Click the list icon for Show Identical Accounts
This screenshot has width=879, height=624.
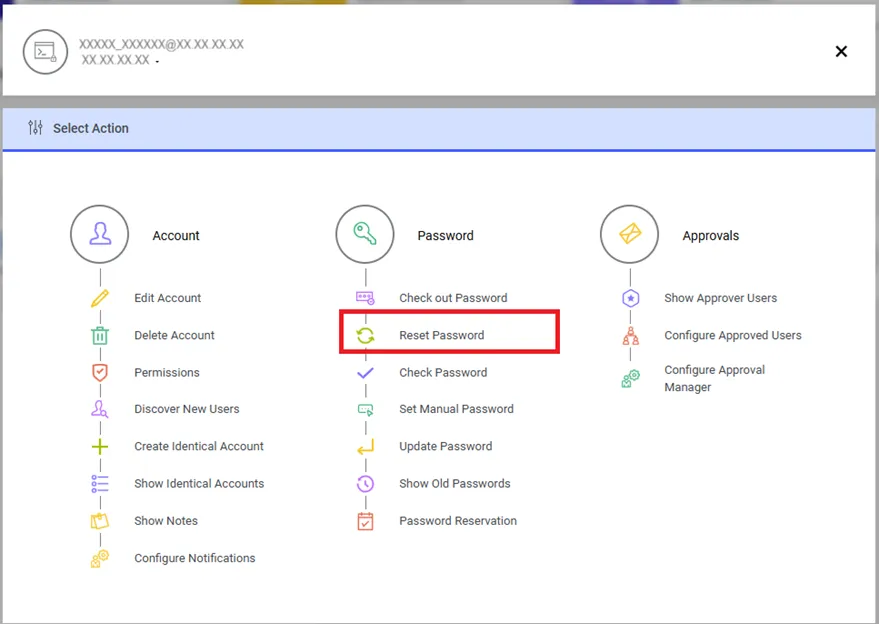(x=100, y=484)
